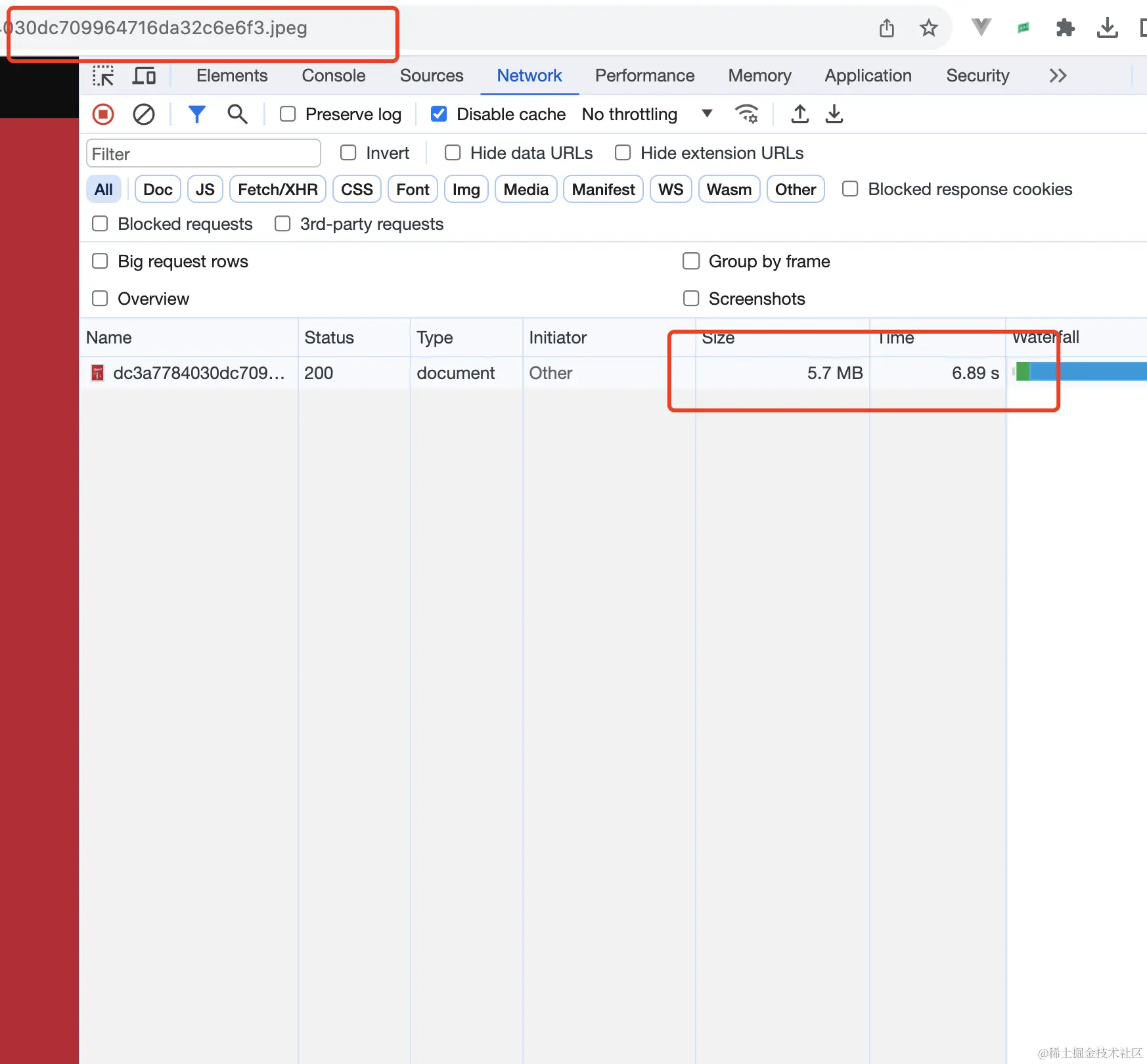This screenshot has width=1147, height=1064.
Task: Turn on Big request rows
Action: coord(100,261)
